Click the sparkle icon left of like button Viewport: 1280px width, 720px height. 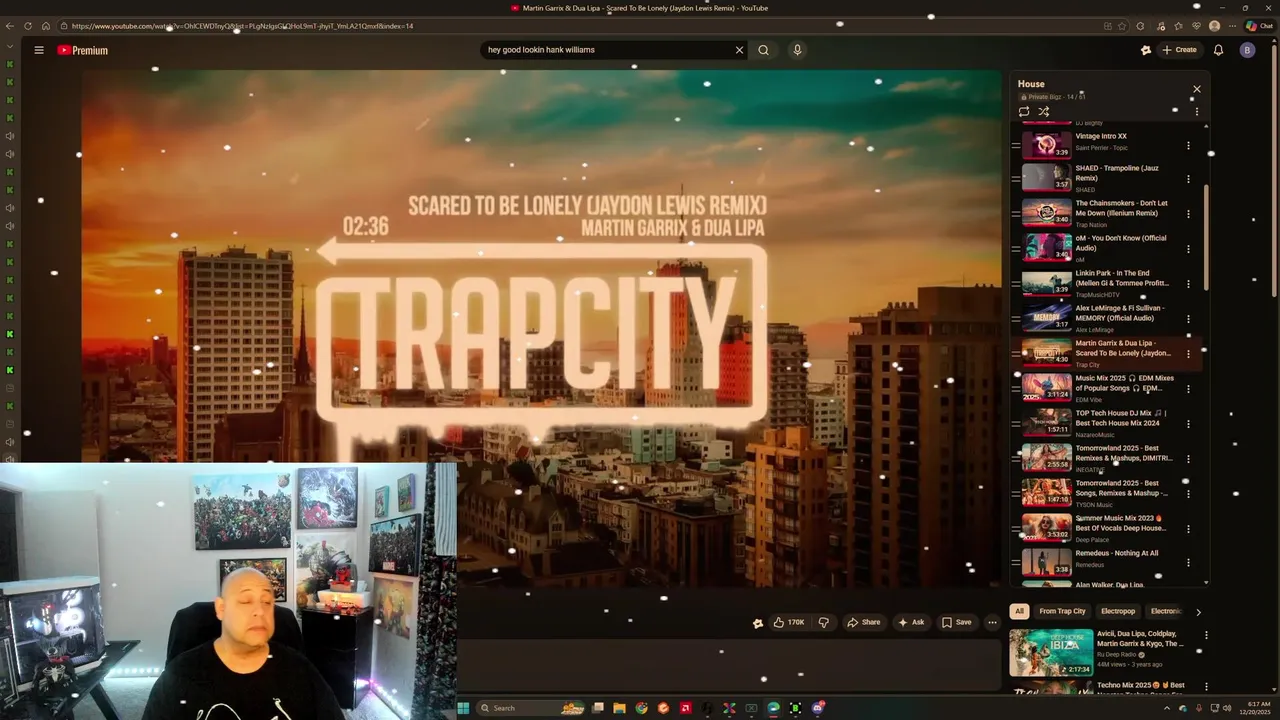click(x=758, y=623)
